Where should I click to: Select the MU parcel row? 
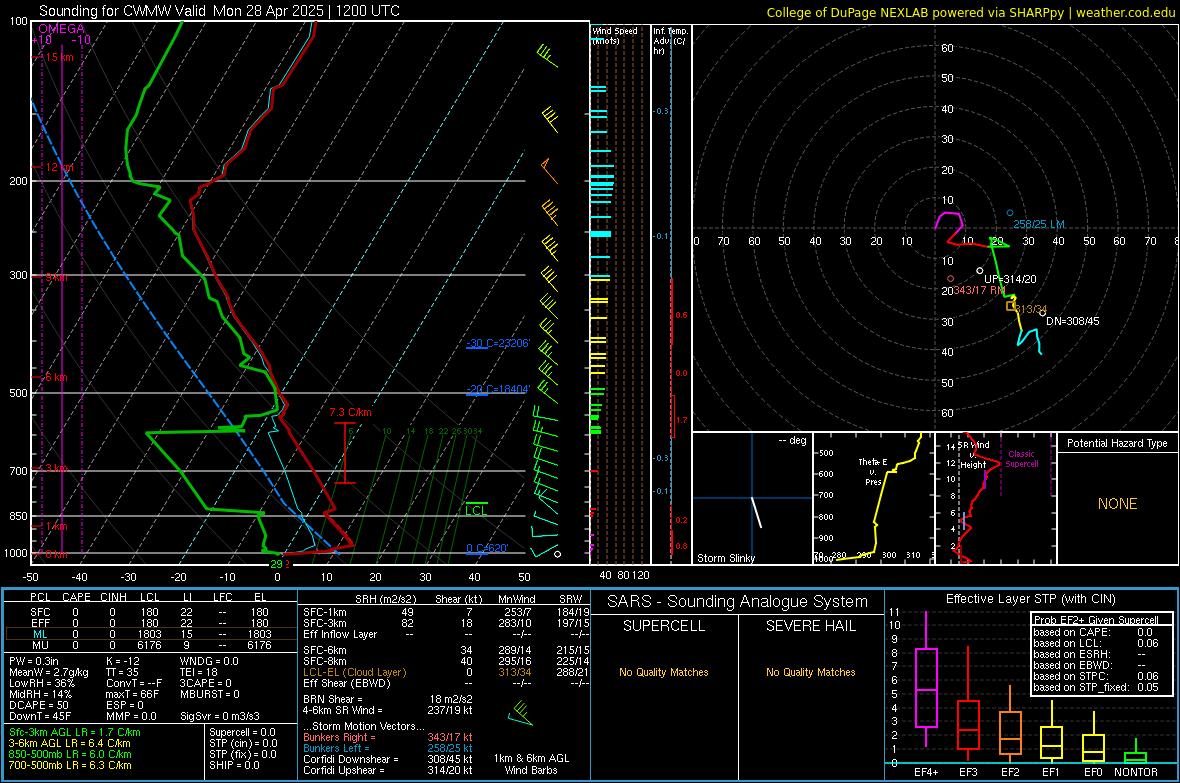point(150,645)
